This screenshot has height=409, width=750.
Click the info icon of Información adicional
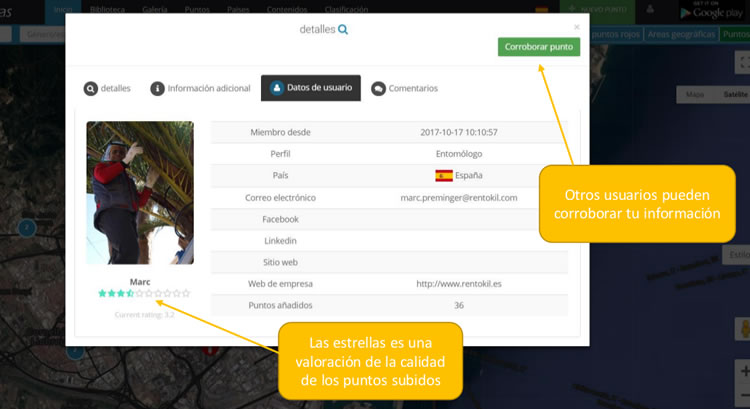click(157, 88)
